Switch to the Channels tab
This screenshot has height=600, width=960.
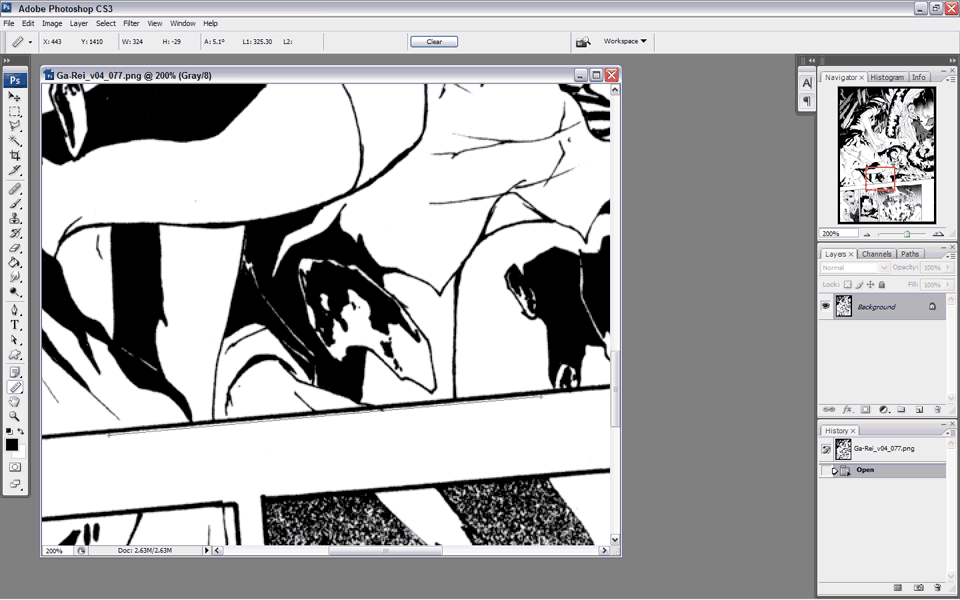pos(876,254)
